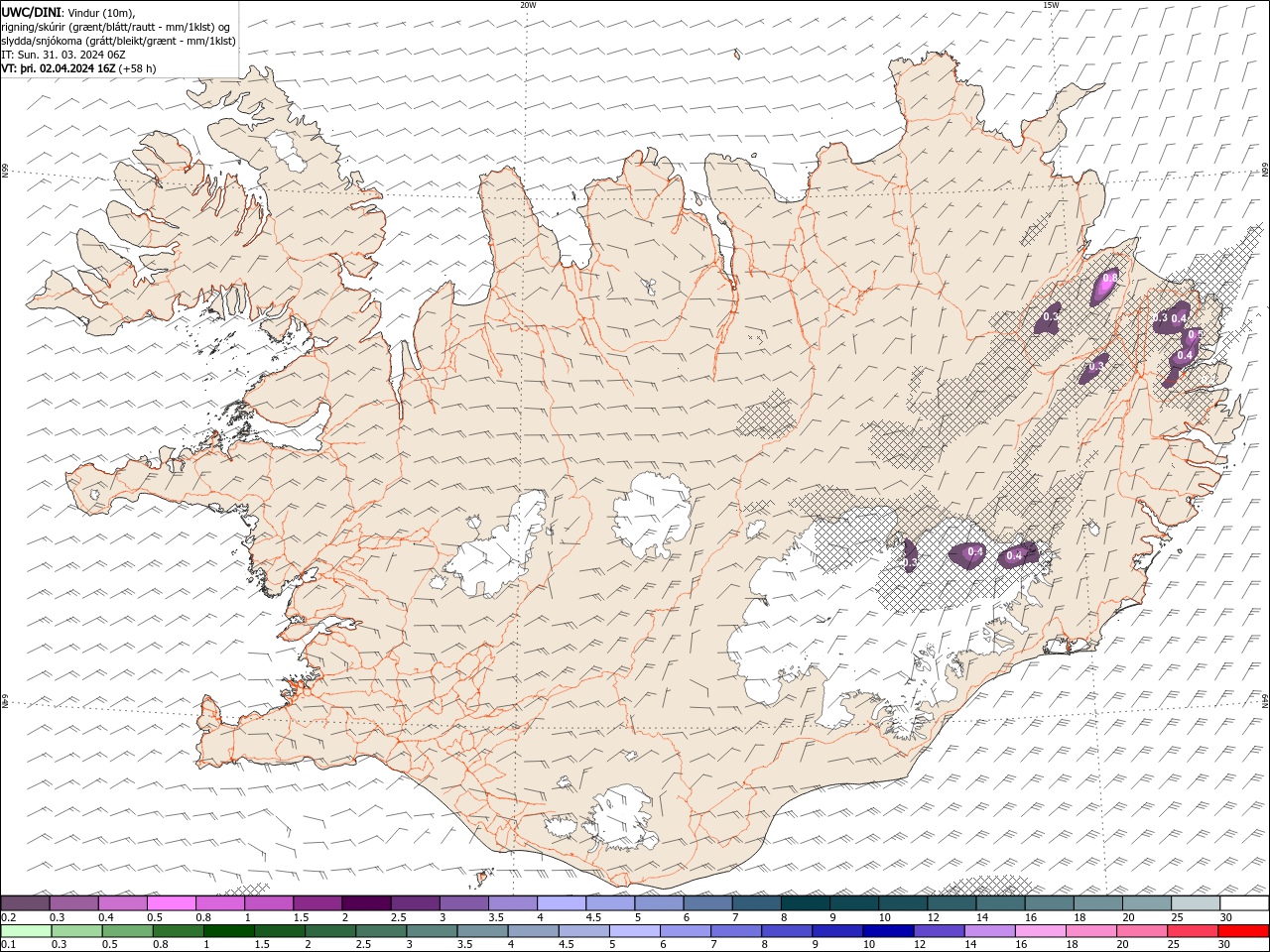Click the 0.3 snow value on Vatnajökull glacier
The image size is (1270, 952).
point(910,562)
